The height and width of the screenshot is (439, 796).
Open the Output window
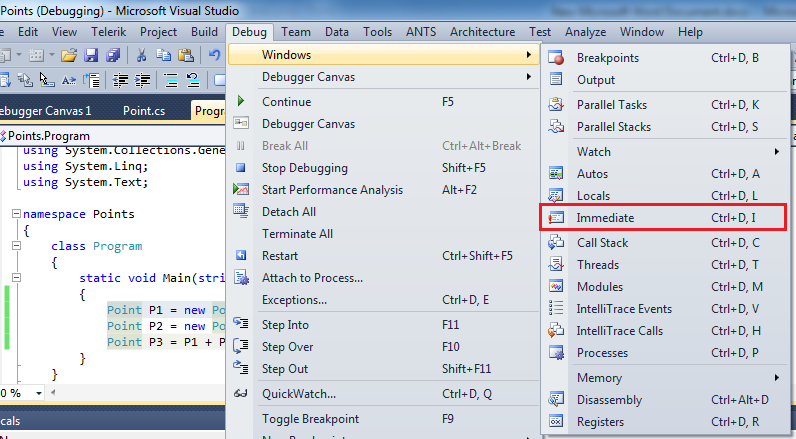[x=665, y=80]
